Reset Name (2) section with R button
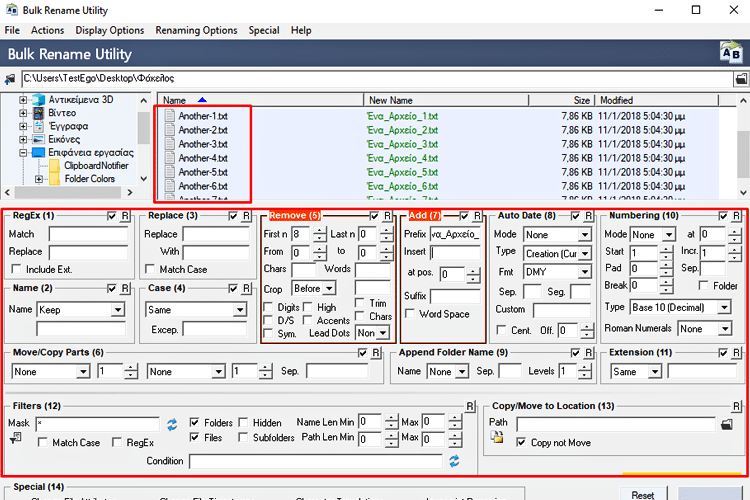The width and height of the screenshot is (750, 500). 125,289
